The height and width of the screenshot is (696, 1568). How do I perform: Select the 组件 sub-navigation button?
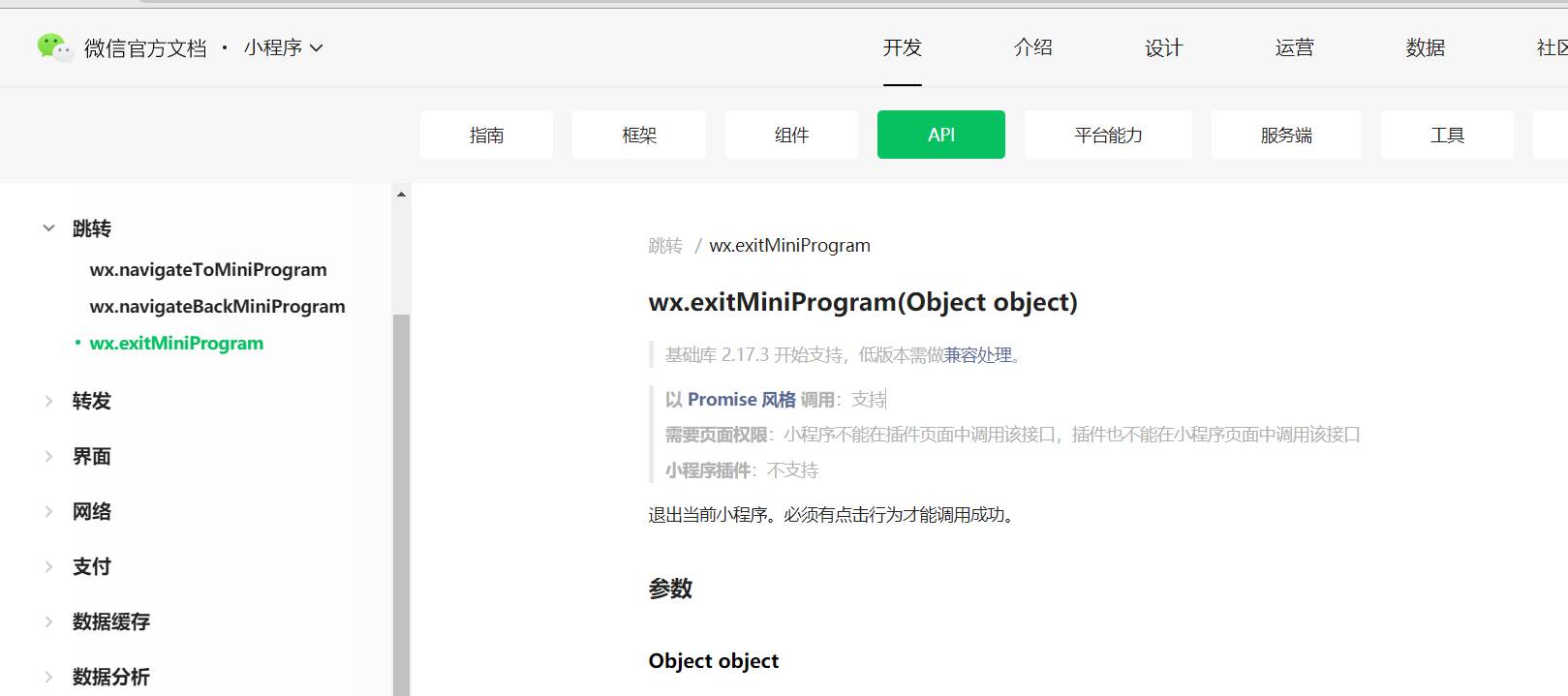point(791,135)
